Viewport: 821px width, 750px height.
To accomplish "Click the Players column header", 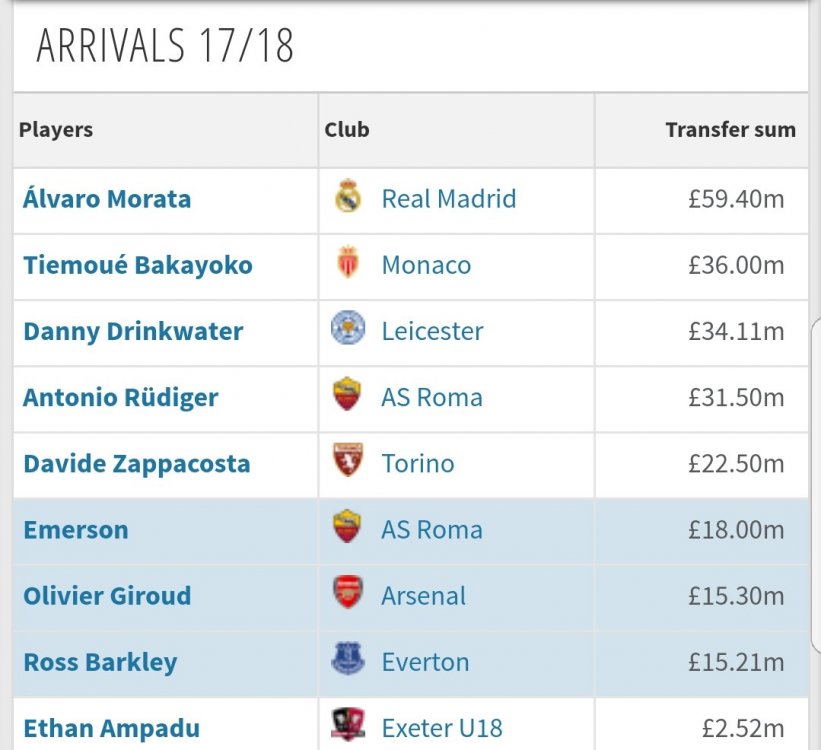I will (x=56, y=130).
